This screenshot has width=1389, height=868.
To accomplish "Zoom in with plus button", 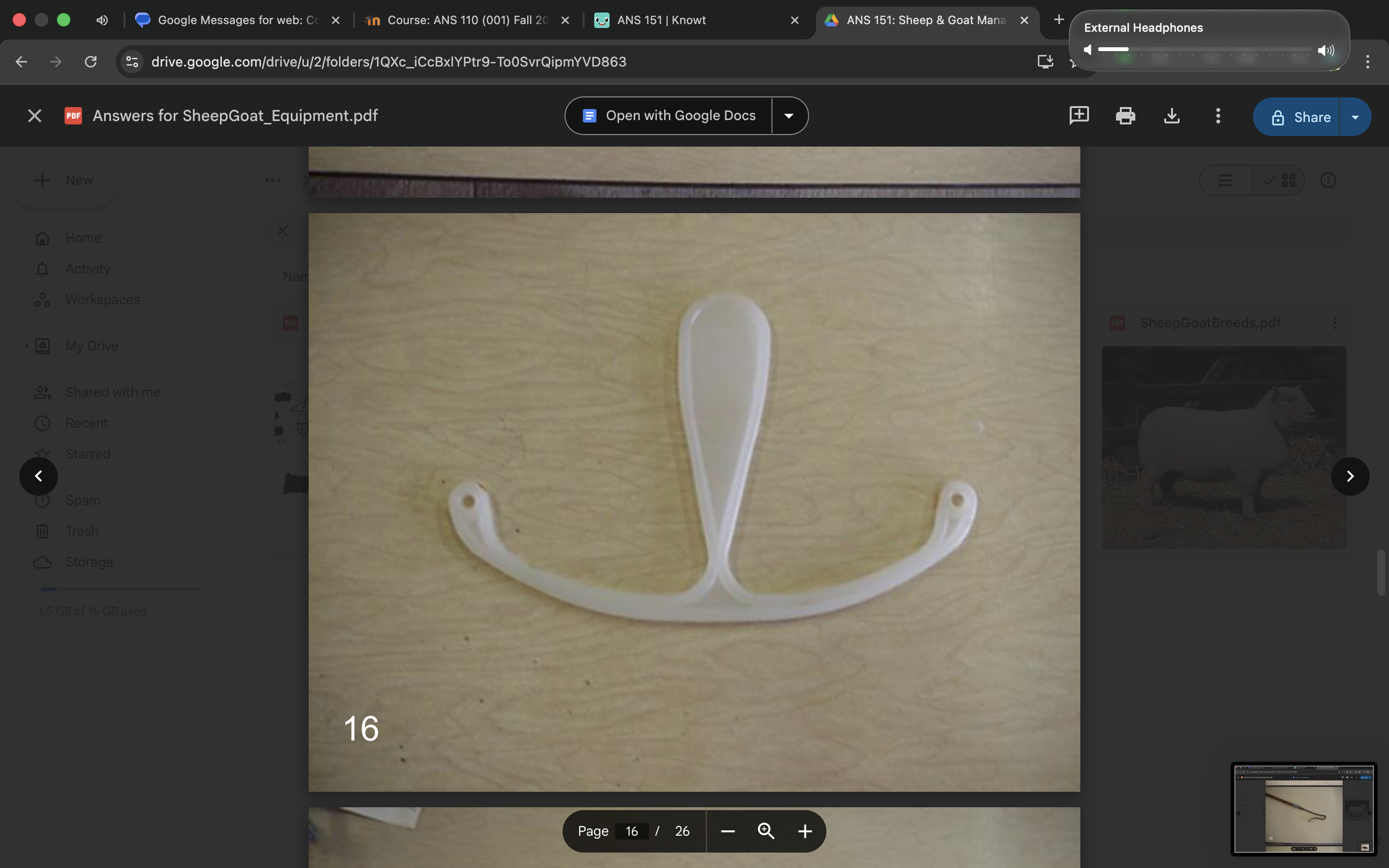I will click(804, 831).
